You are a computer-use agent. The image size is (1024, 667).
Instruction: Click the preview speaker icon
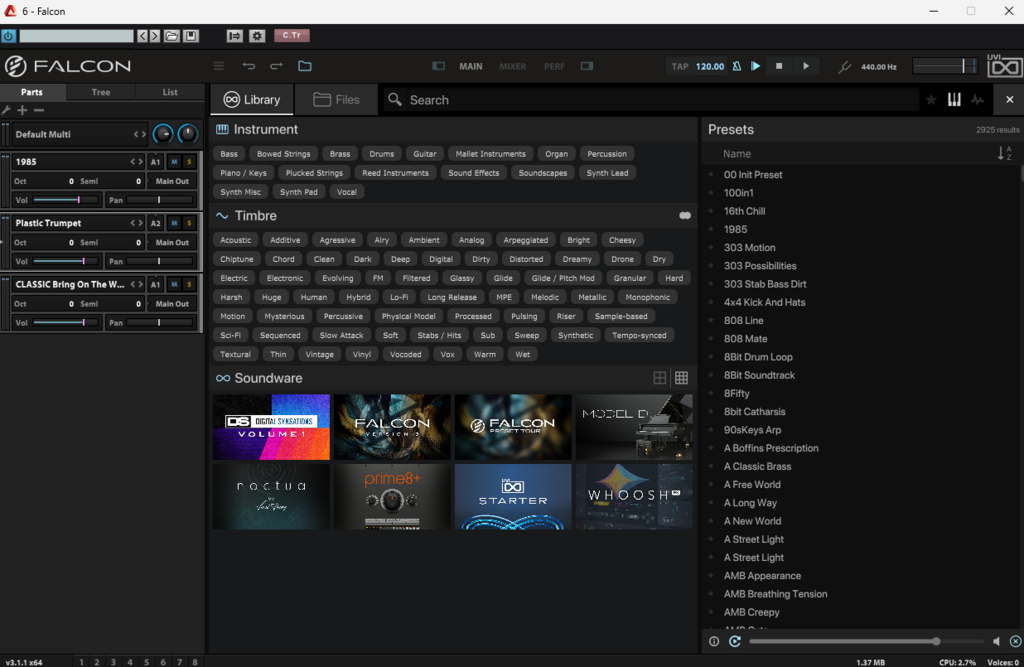click(996, 642)
